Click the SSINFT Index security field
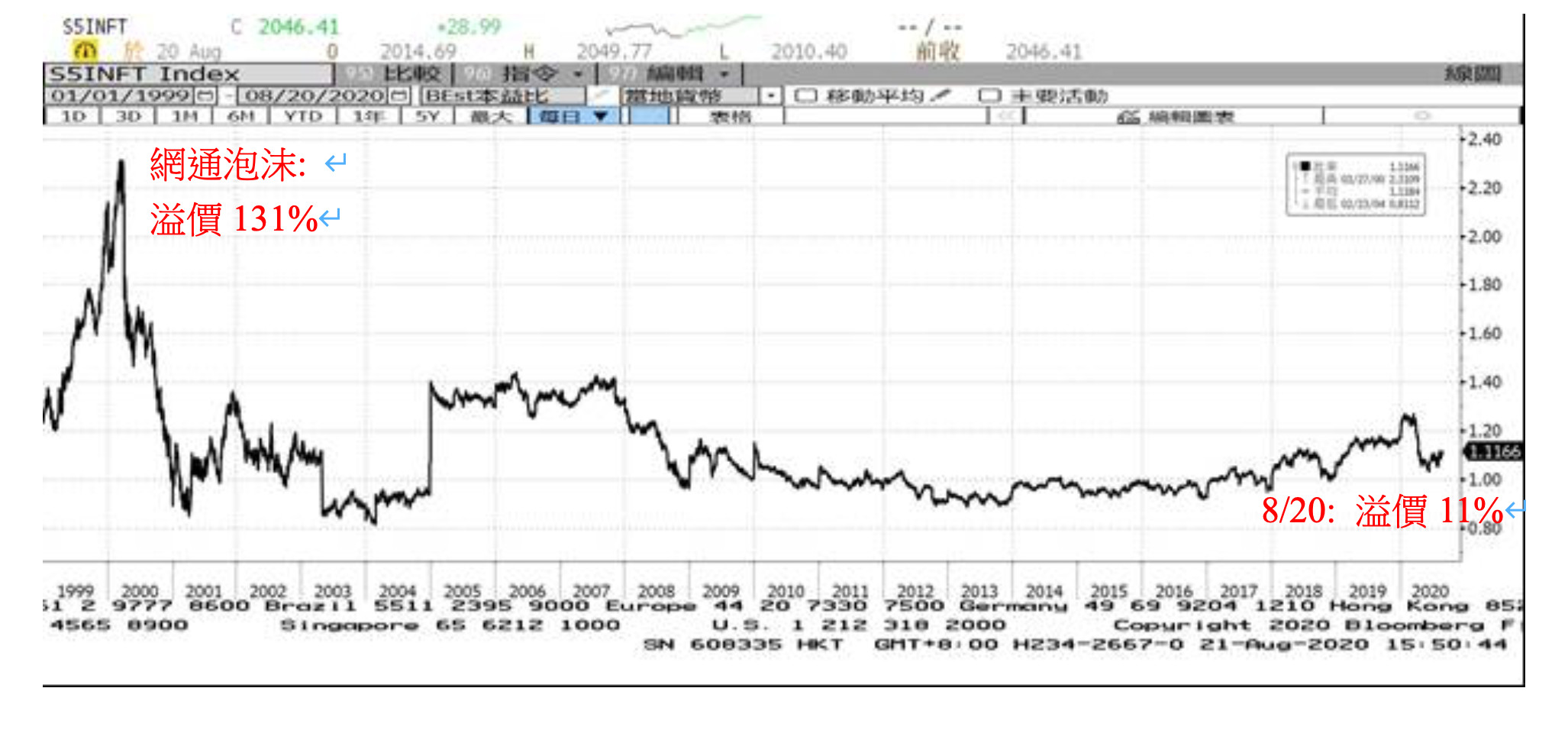 point(189,74)
